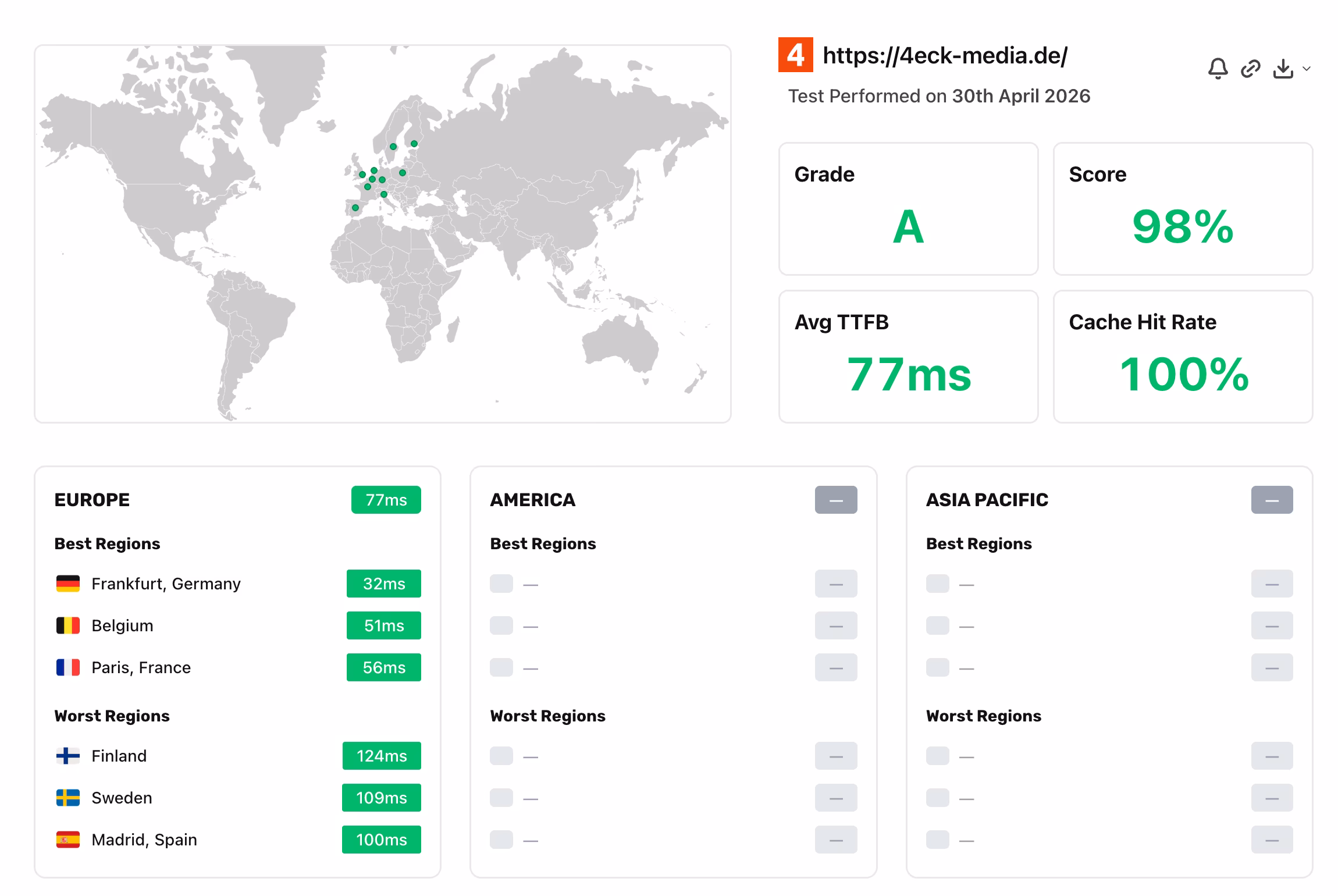Select Europe's Worst Regions label
This screenshot has width=1338, height=896.
click(x=112, y=716)
